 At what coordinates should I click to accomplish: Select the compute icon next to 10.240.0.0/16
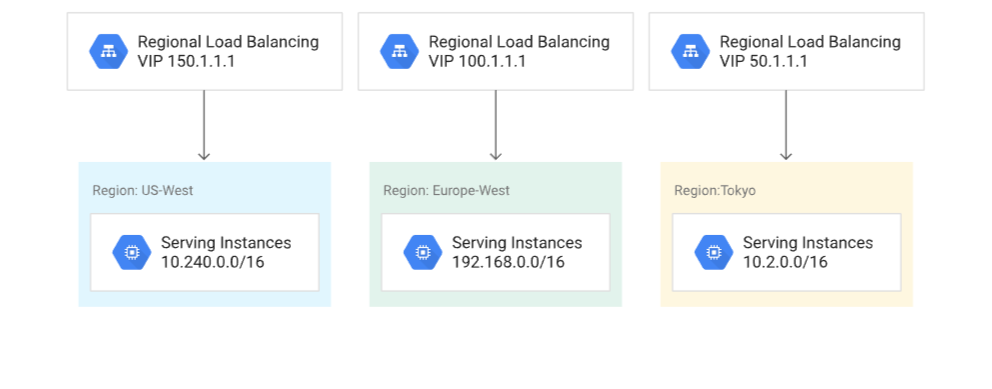click(x=132, y=252)
